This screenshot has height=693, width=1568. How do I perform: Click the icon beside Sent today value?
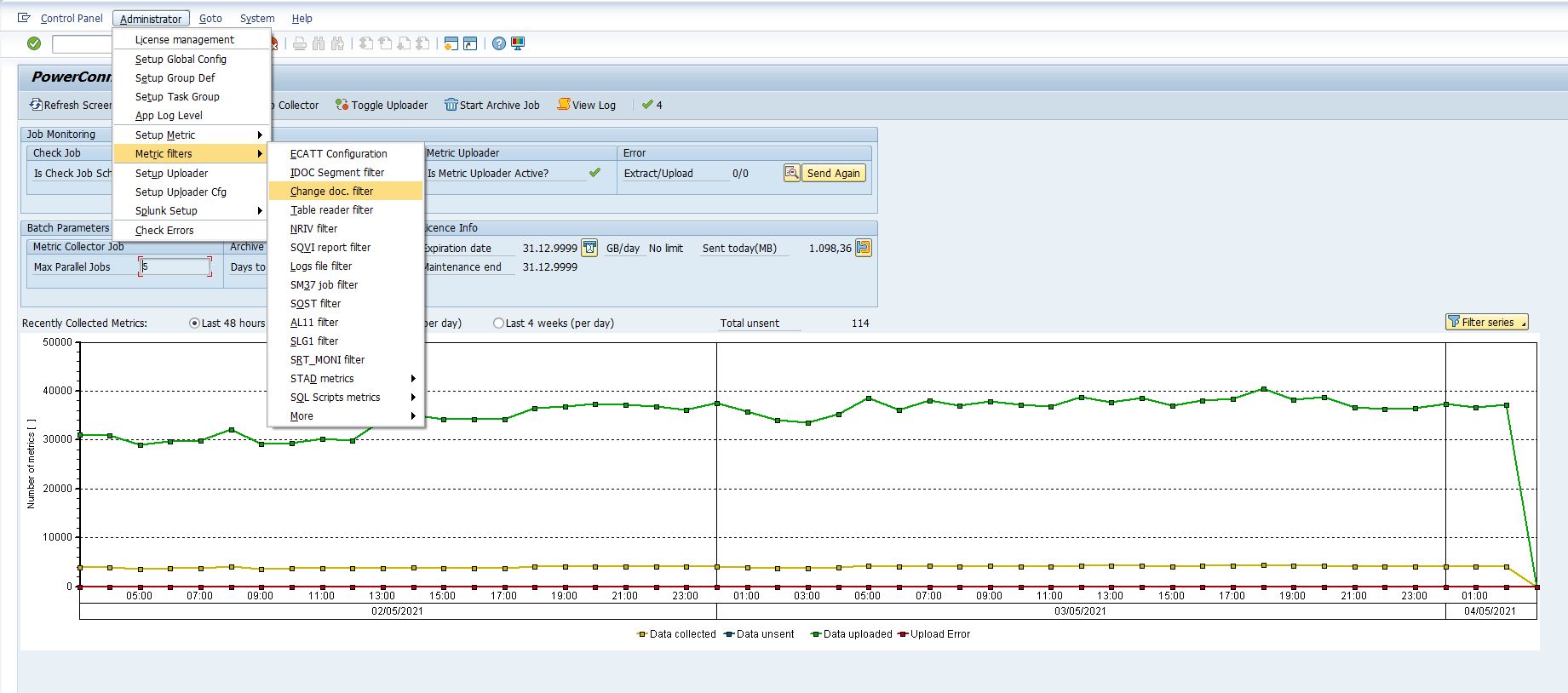[x=863, y=248]
